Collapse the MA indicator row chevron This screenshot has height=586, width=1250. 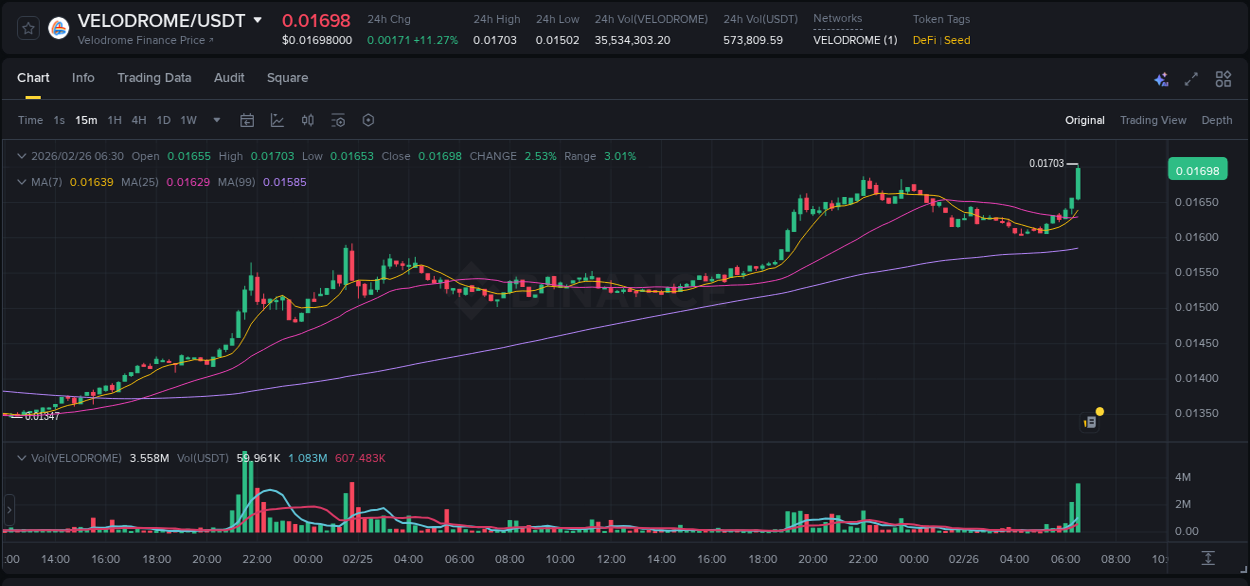click(x=21, y=182)
